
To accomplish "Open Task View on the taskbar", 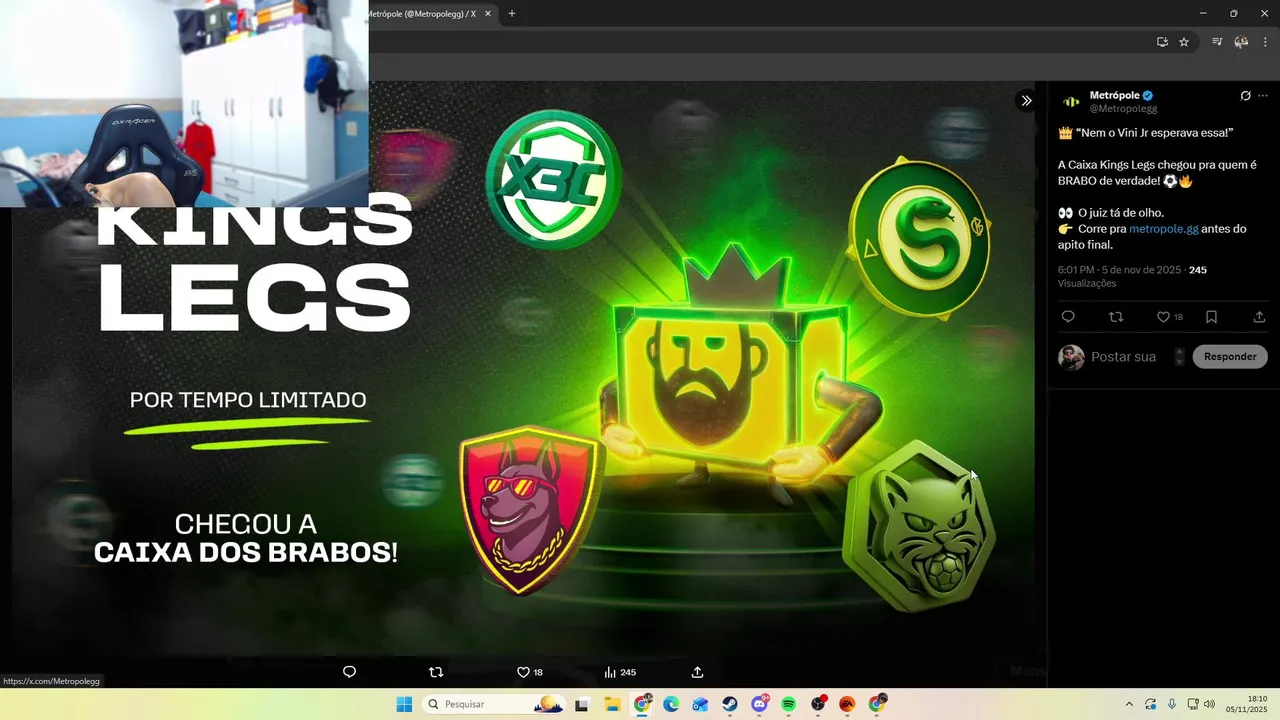I will pos(582,704).
